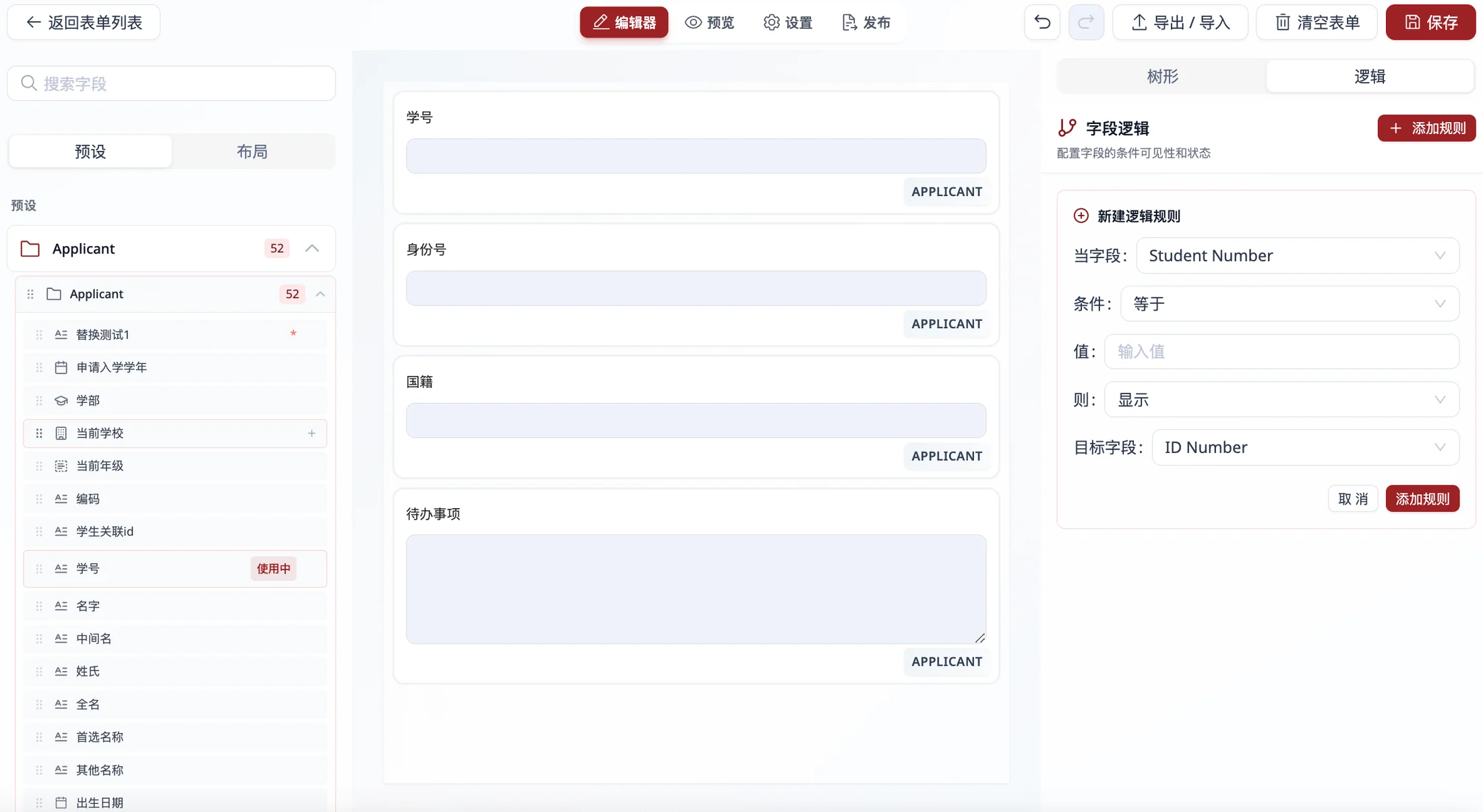This screenshot has width=1483, height=812.
Task: Click the APPLICANT tag under 学号 field
Action: [x=946, y=191]
